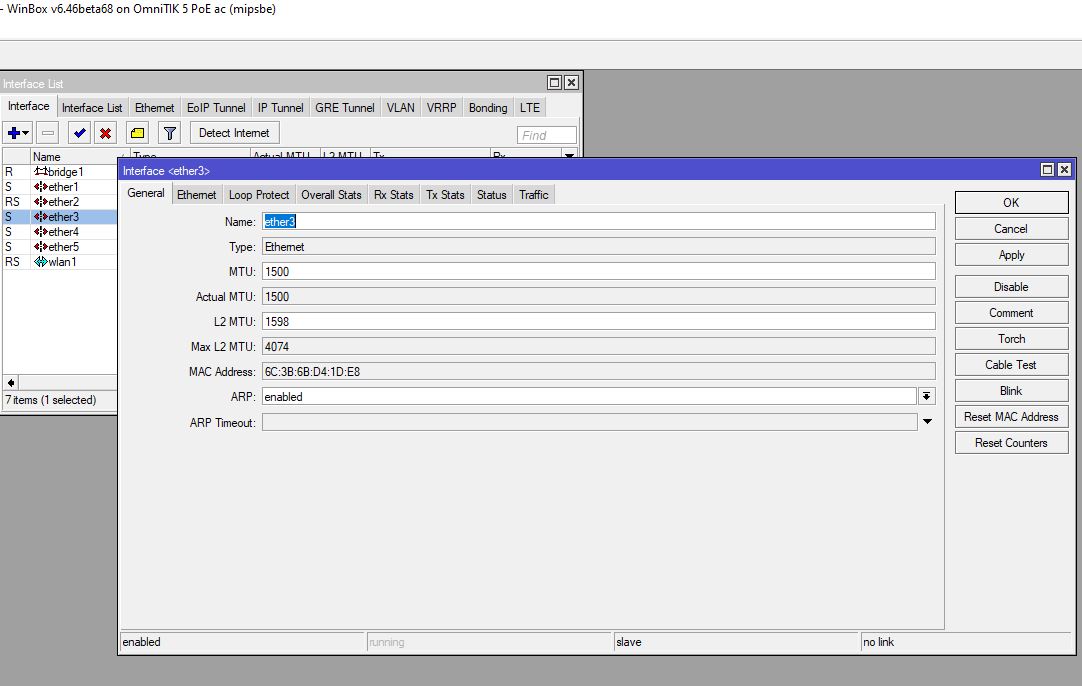1082x686 pixels.
Task: Close the Interface ether3 dialog
Action: 1065,170
